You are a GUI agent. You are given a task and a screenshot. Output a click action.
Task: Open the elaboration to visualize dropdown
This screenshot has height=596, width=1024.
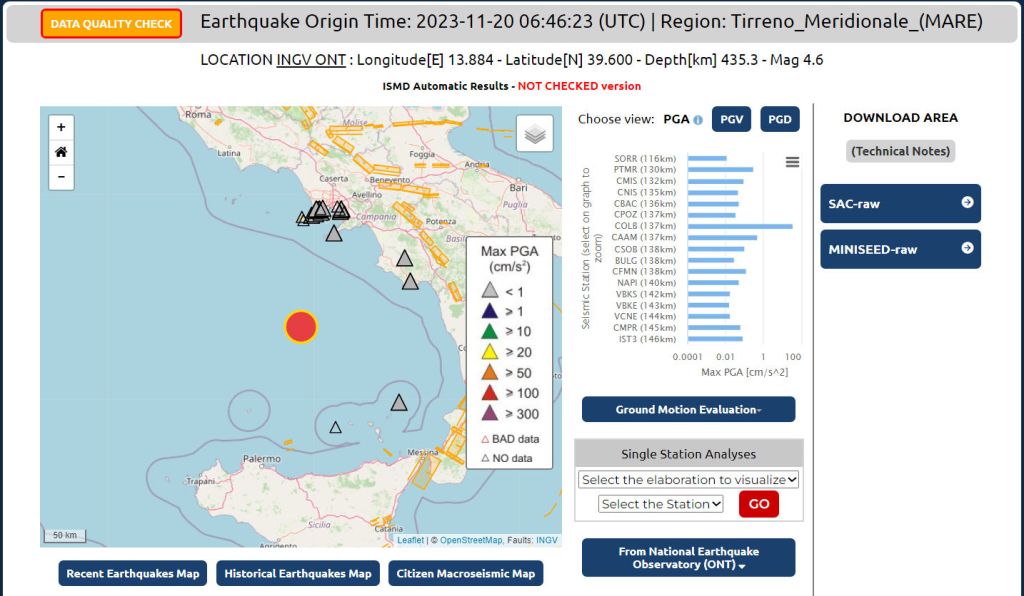(688, 479)
